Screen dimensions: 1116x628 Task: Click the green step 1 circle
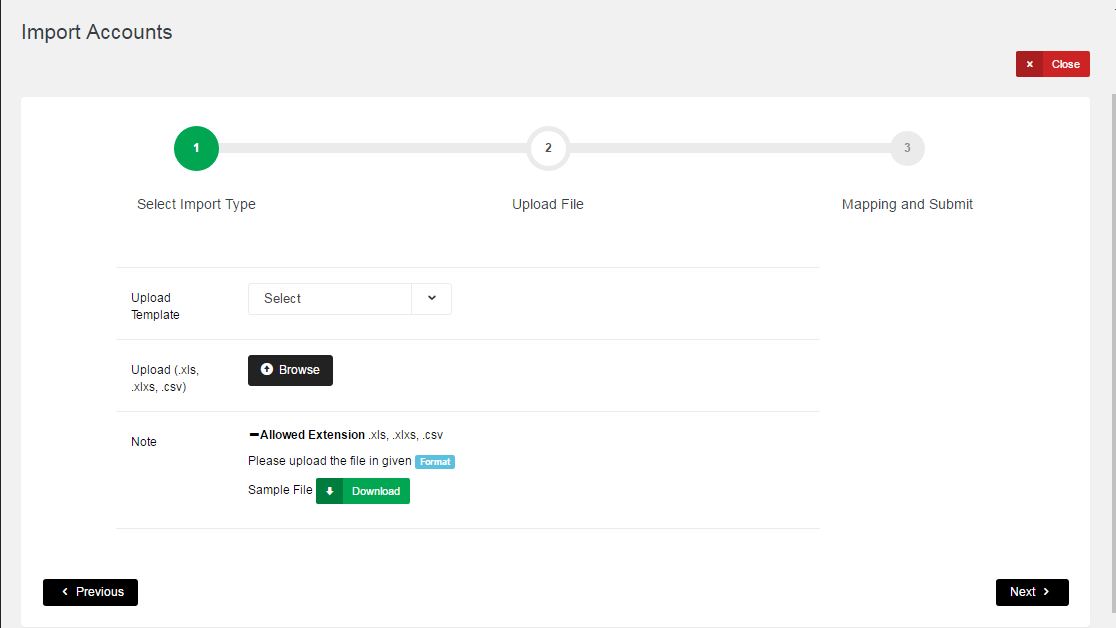coord(196,148)
